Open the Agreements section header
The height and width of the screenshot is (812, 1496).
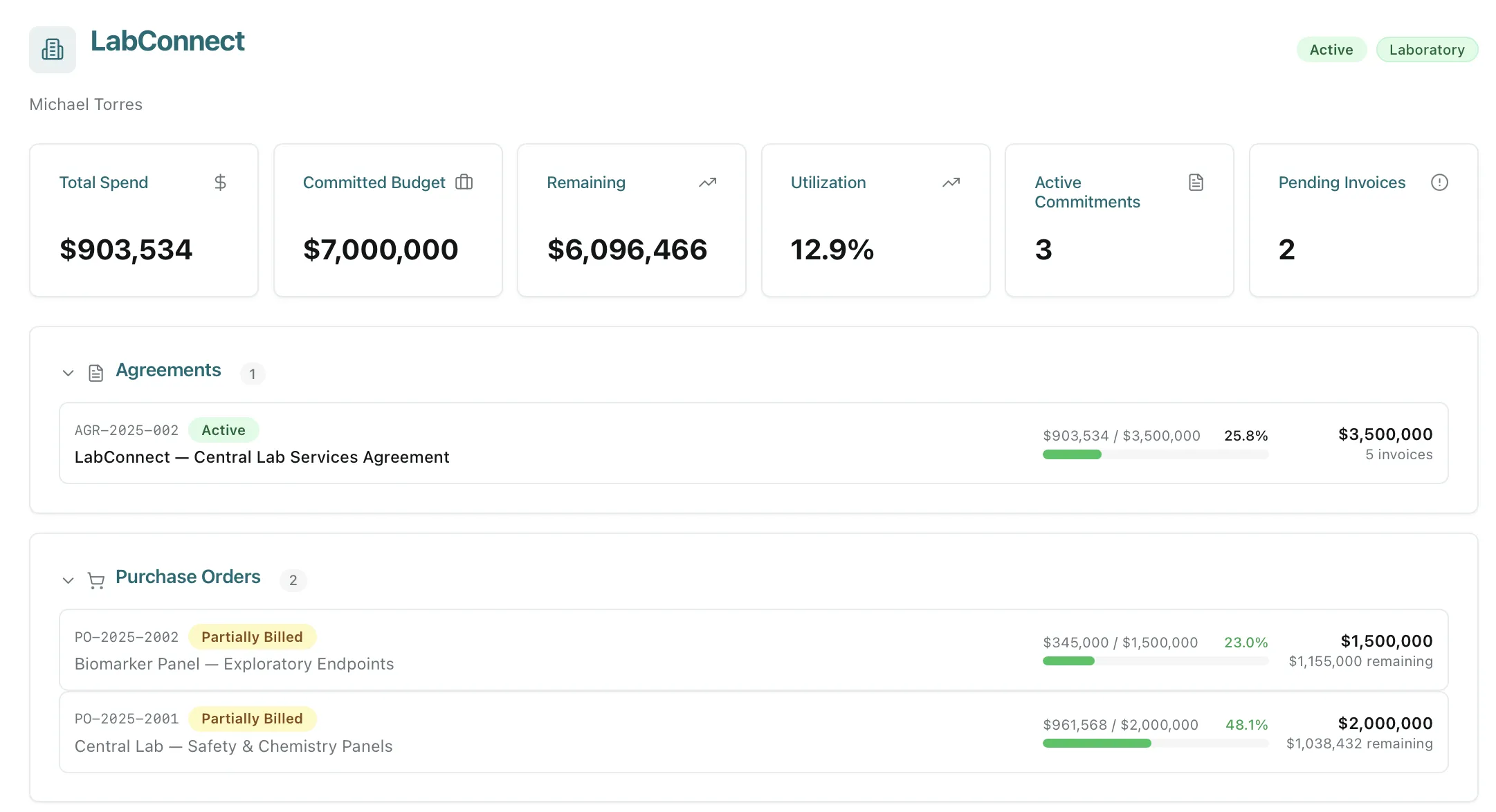167,370
